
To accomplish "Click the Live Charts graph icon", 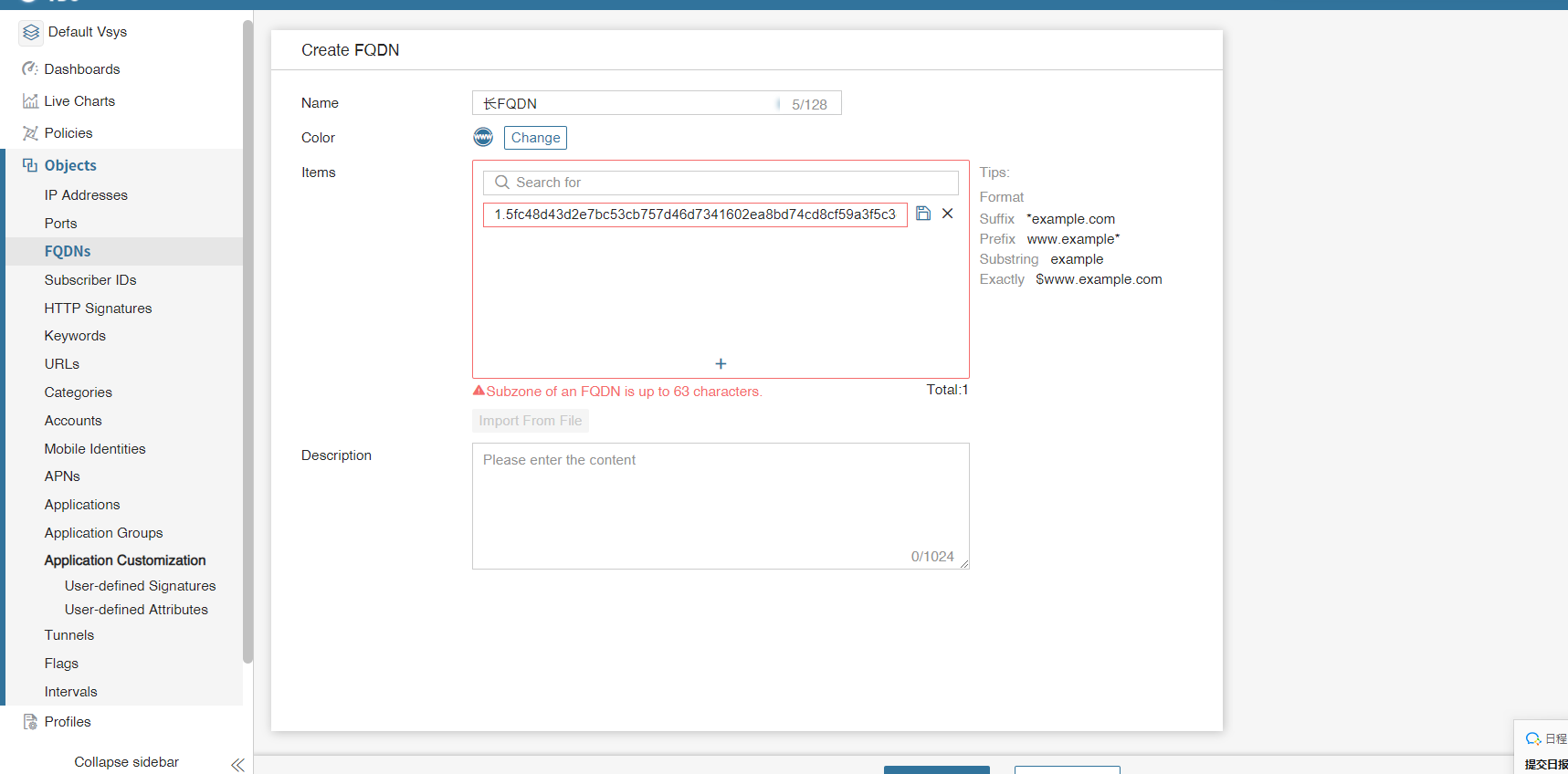I will coord(30,101).
